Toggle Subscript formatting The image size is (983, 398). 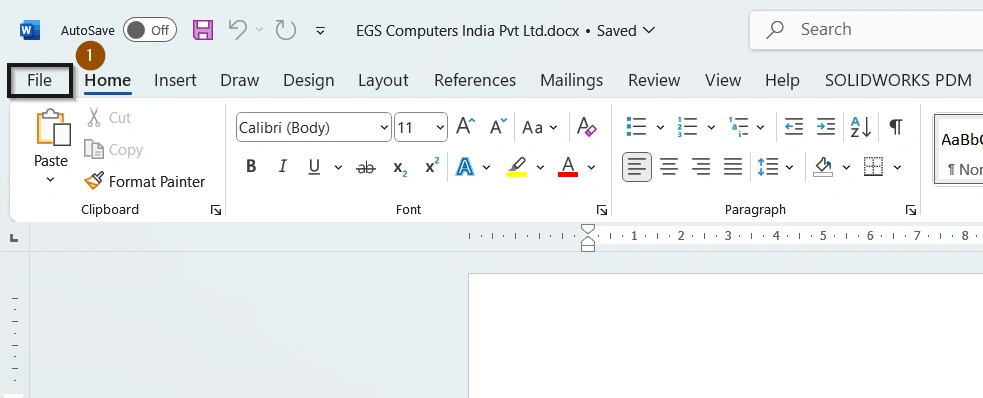tap(400, 167)
